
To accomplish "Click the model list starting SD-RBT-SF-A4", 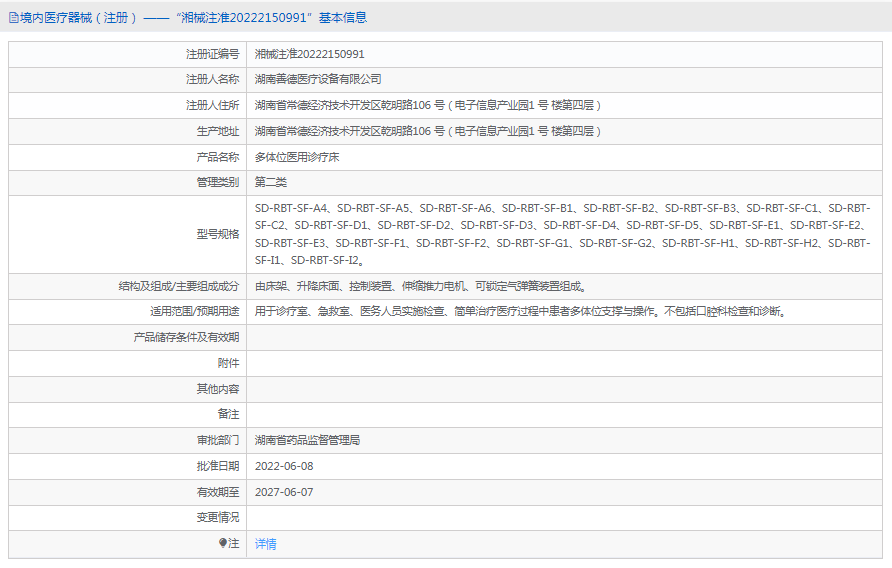I will (x=563, y=234).
